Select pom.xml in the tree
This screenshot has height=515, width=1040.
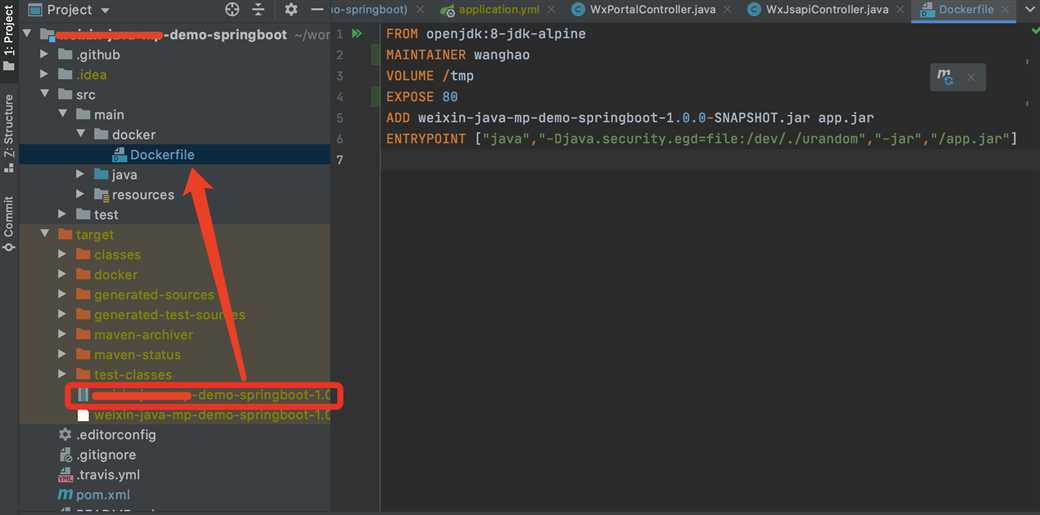103,494
